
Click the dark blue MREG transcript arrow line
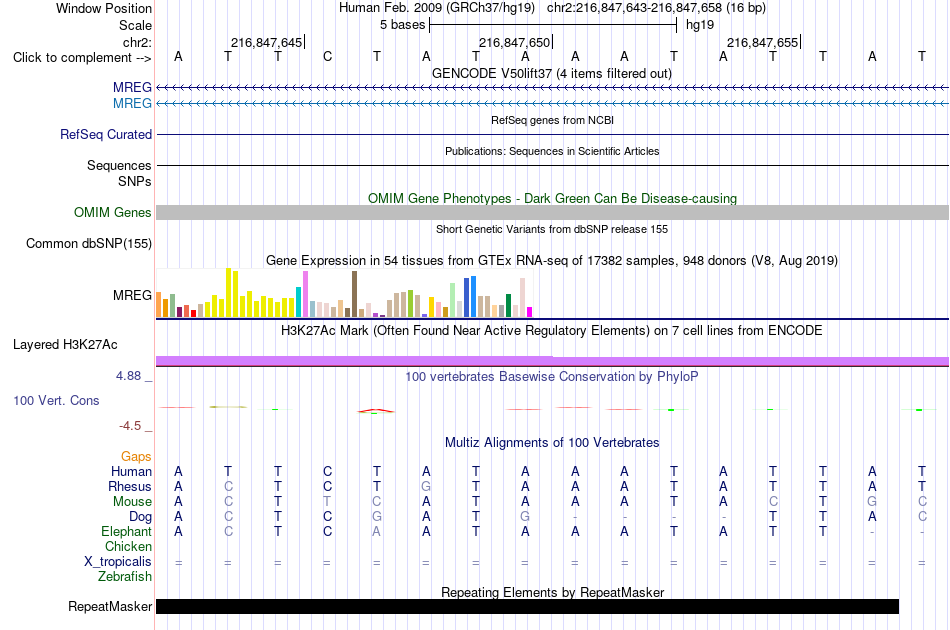[x=552, y=88]
